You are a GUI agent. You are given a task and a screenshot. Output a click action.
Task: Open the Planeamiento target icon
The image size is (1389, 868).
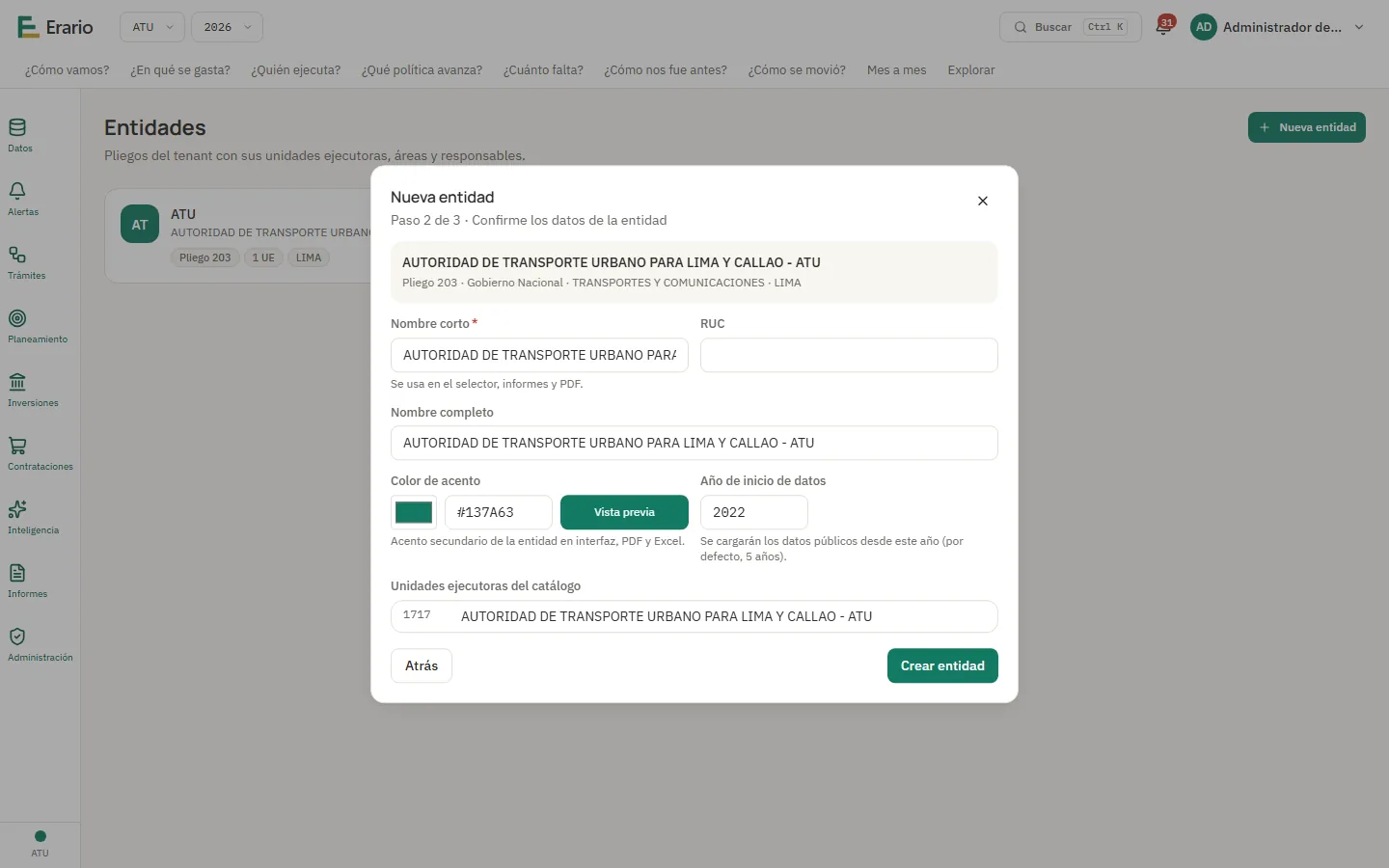point(17,318)
